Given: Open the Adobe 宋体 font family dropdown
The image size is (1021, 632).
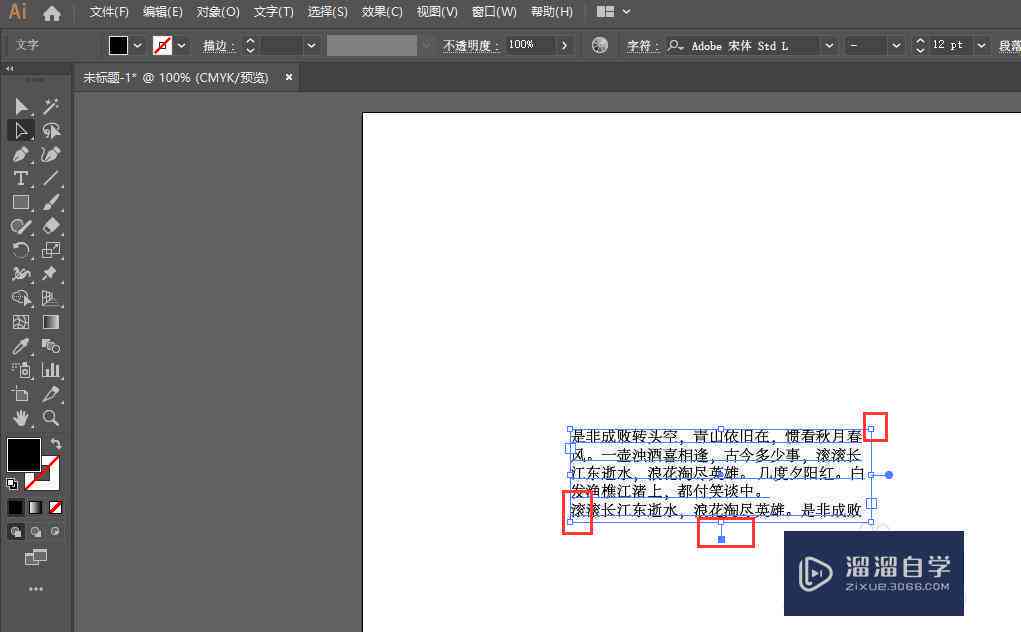Looking at the screenshot, I should point(829,46).
